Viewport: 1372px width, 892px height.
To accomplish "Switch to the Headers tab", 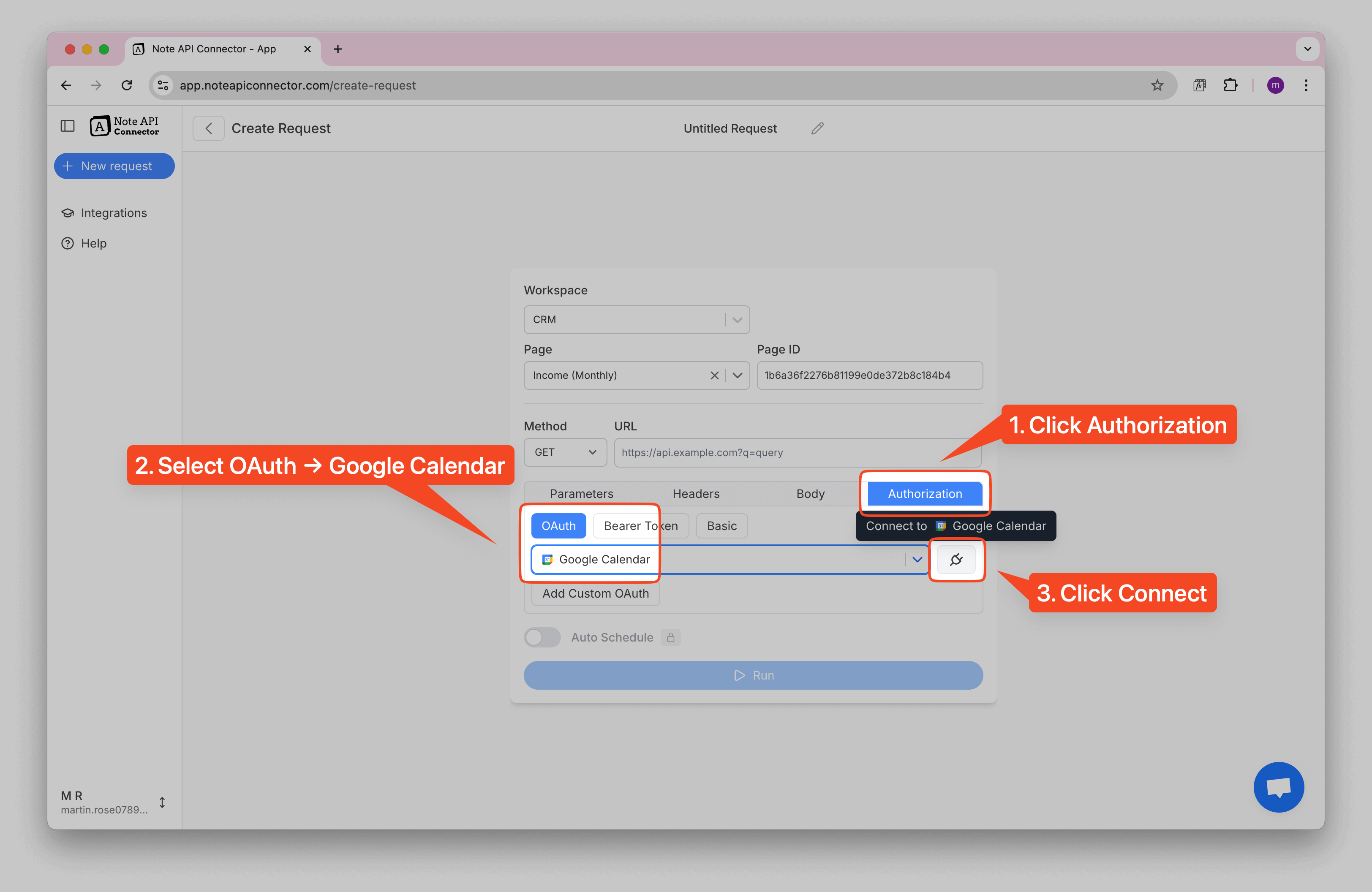I will 696,494.
